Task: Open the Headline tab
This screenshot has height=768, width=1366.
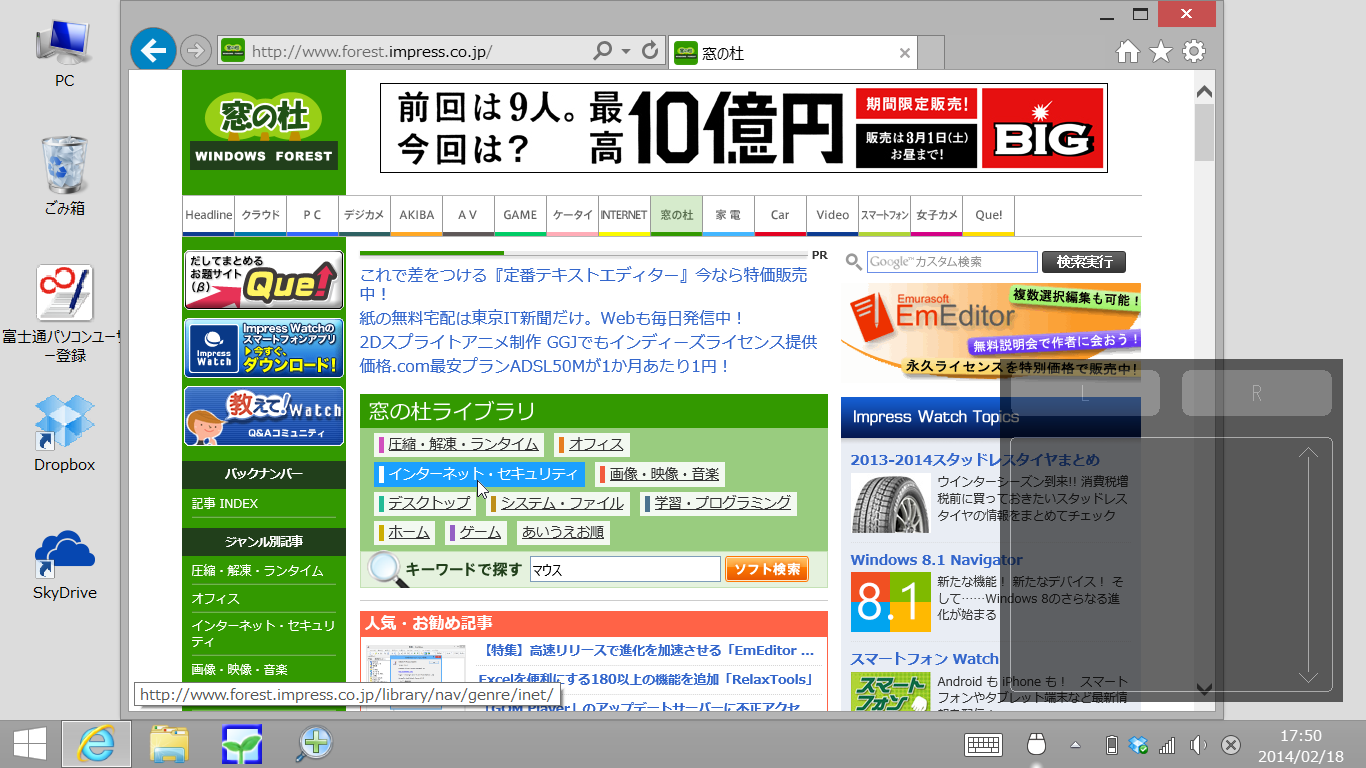Action: click(207, 214)
